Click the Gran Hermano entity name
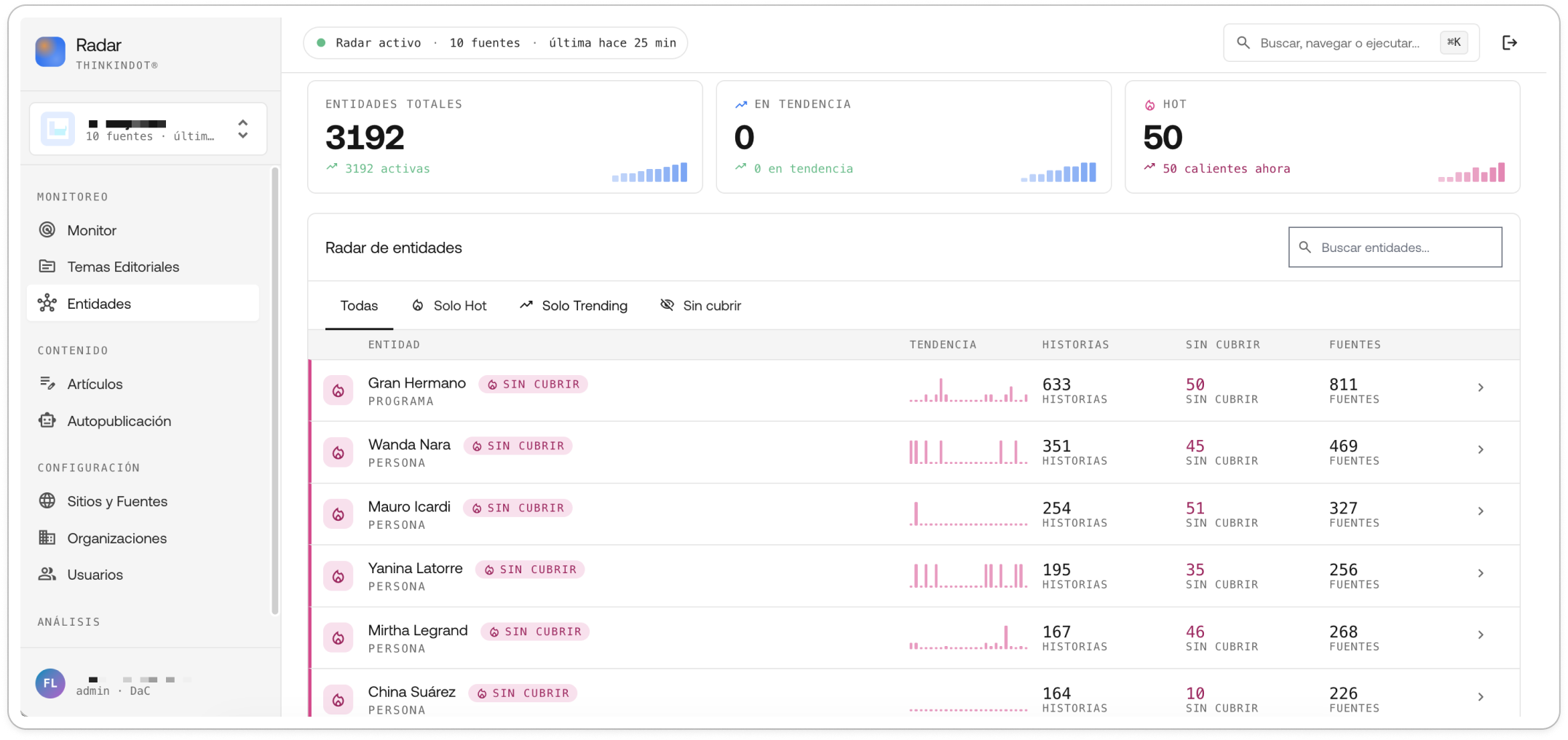Image resolution: width=1568 pixels, height=740 pixels. coord(416,383)
